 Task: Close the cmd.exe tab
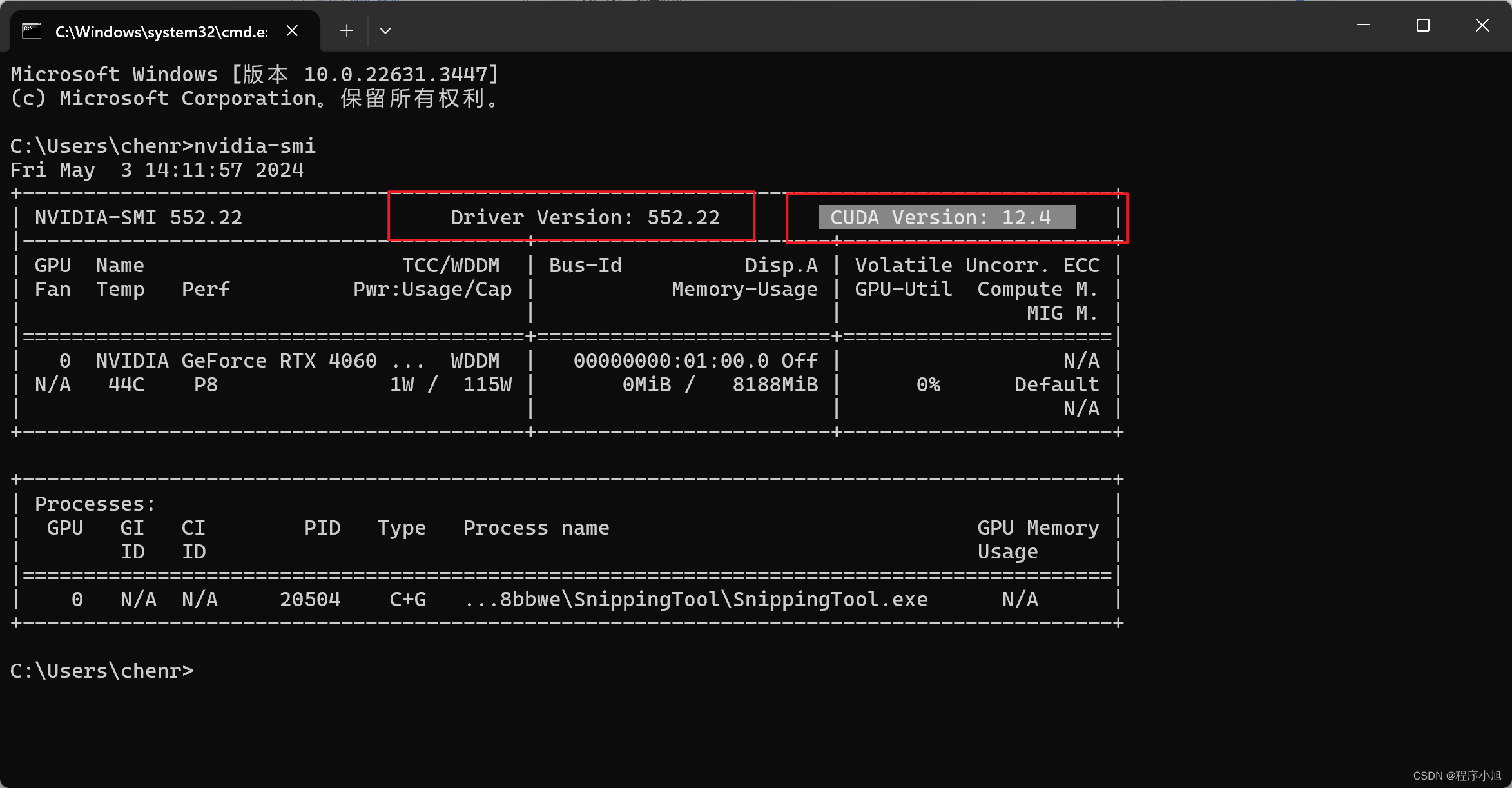point(292,30)
